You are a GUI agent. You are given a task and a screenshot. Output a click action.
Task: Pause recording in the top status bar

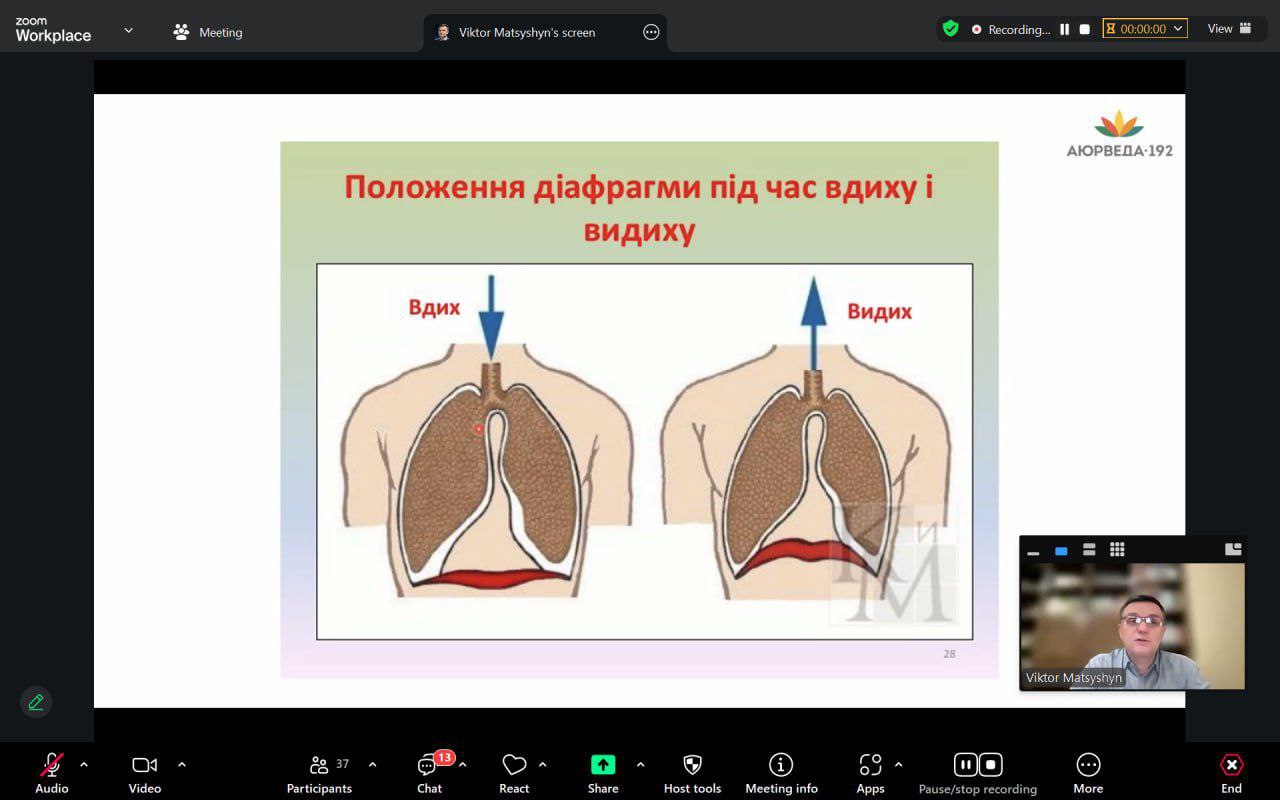1065,30
